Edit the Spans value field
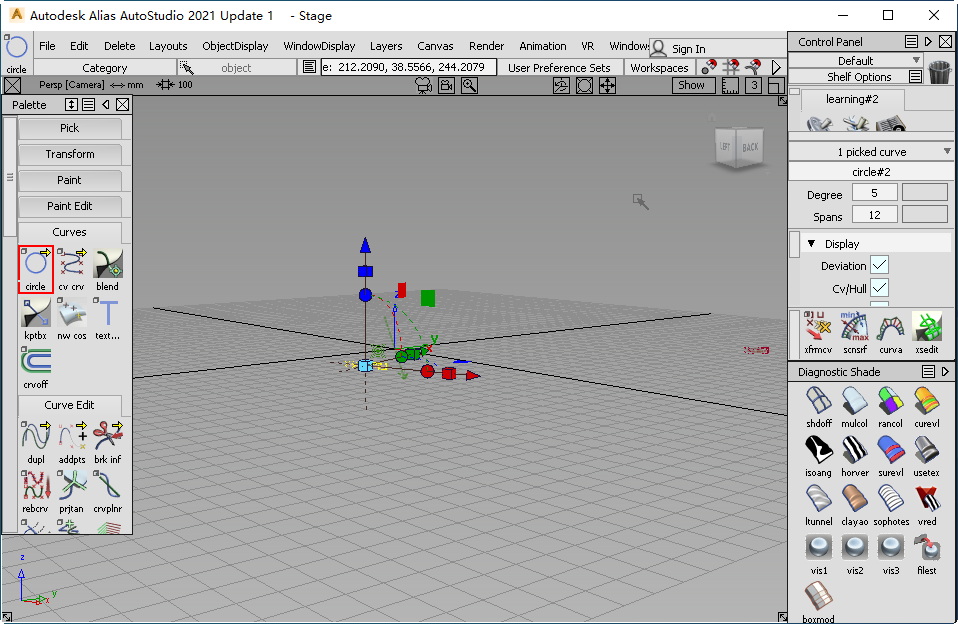Viewport: 958px width, 624px height. click(874, 215)
